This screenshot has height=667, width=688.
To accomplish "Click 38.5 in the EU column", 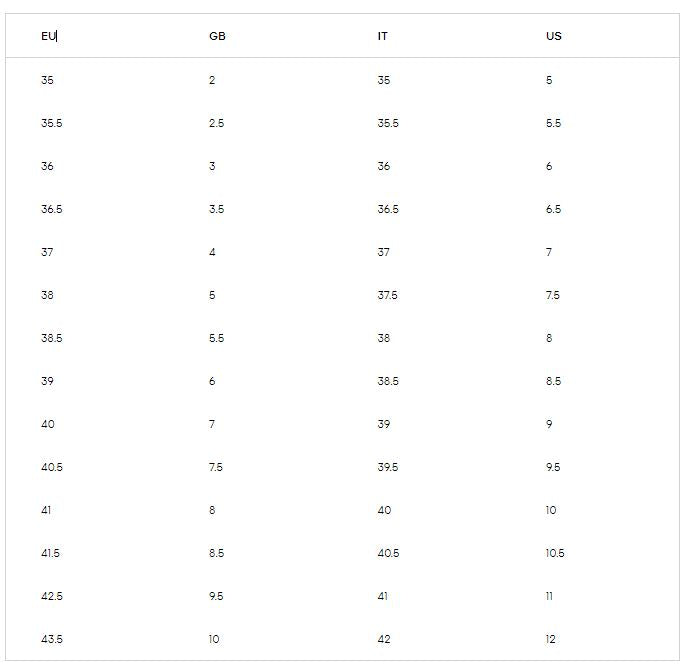I will (x=52, y=338).
